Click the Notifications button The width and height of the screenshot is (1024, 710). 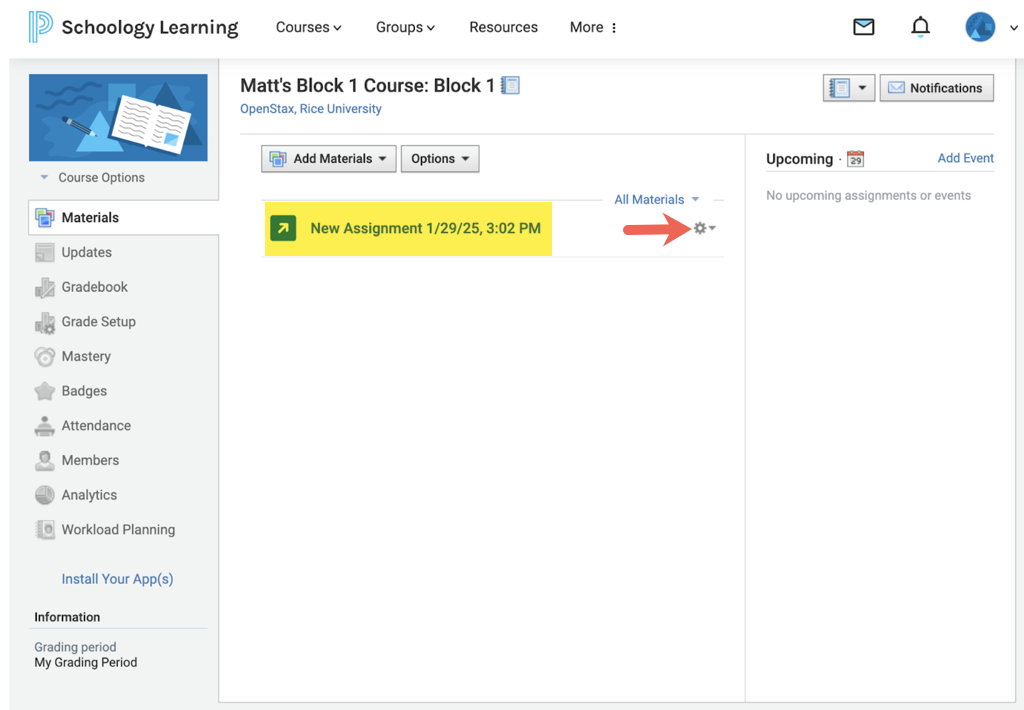(936, 88)
